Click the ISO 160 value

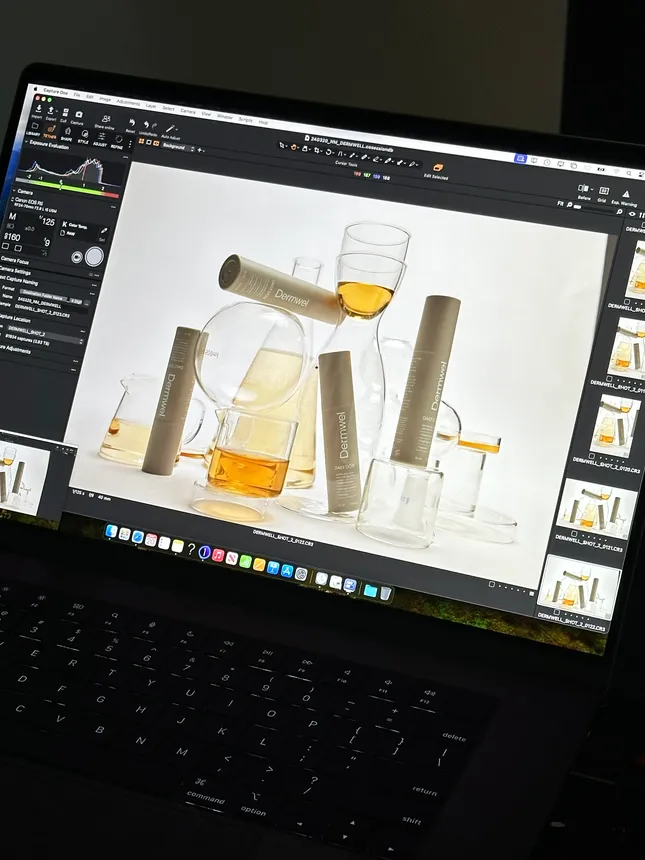coord(12,237)
